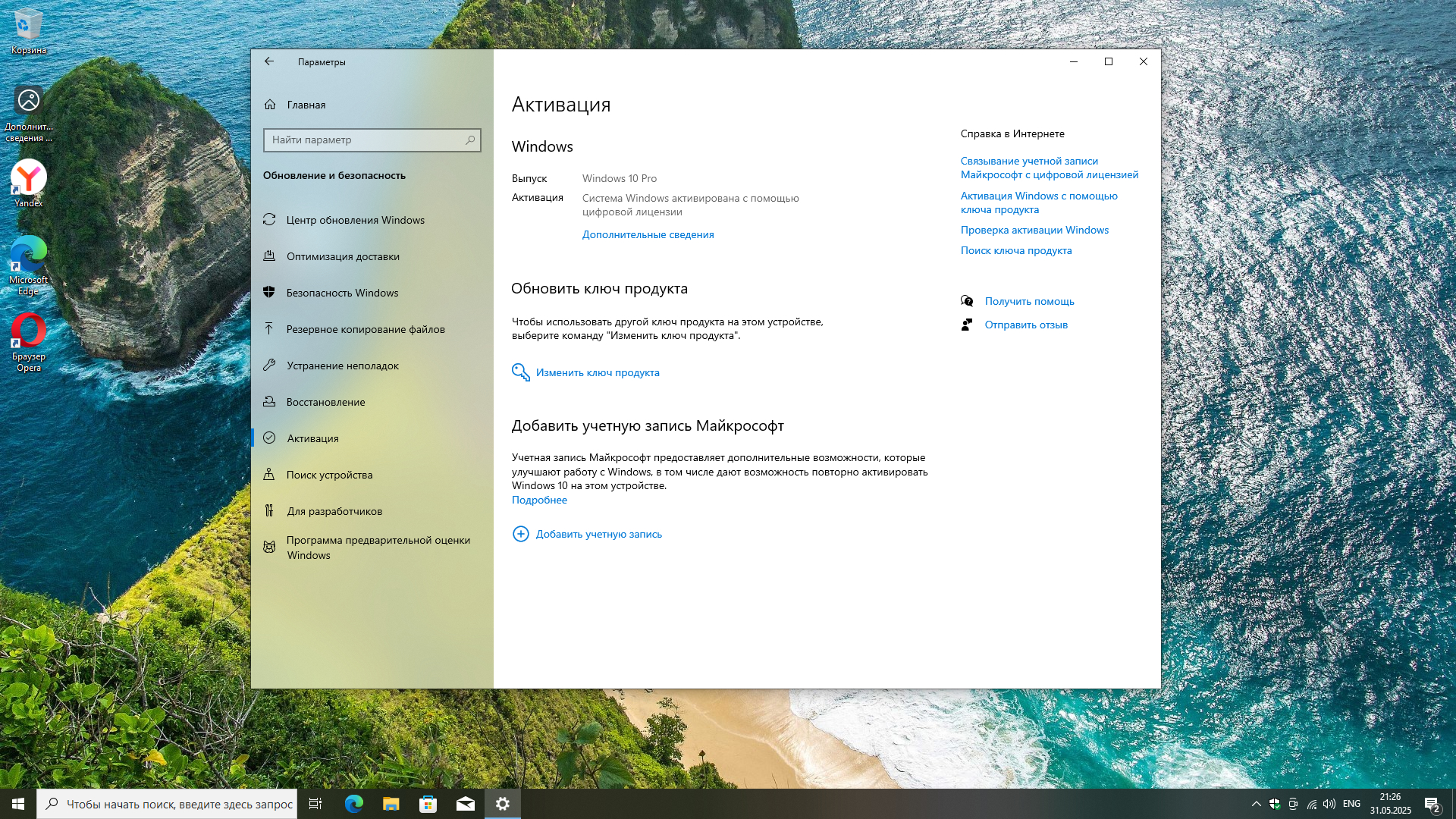
Task: Click Получить помощь help link
Action: (x=1029, y=301)
